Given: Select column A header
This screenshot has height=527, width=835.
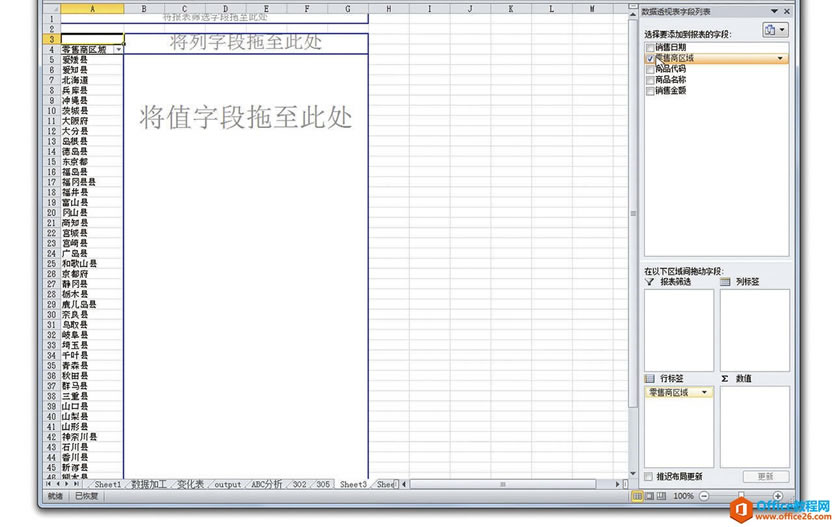Looking at the screenshot, I should [92, 9].
